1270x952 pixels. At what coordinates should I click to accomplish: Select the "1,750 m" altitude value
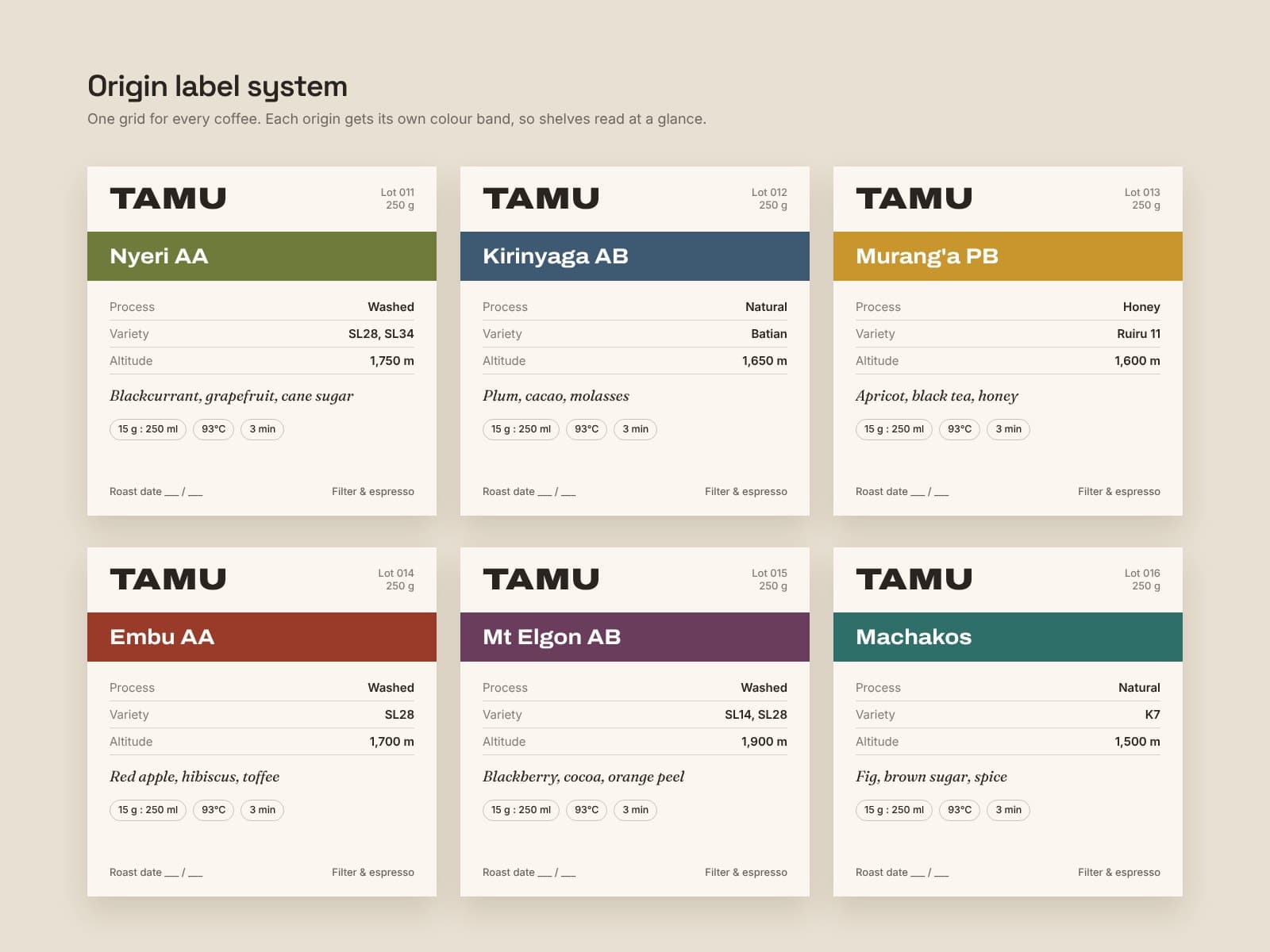tap(392, 361)
